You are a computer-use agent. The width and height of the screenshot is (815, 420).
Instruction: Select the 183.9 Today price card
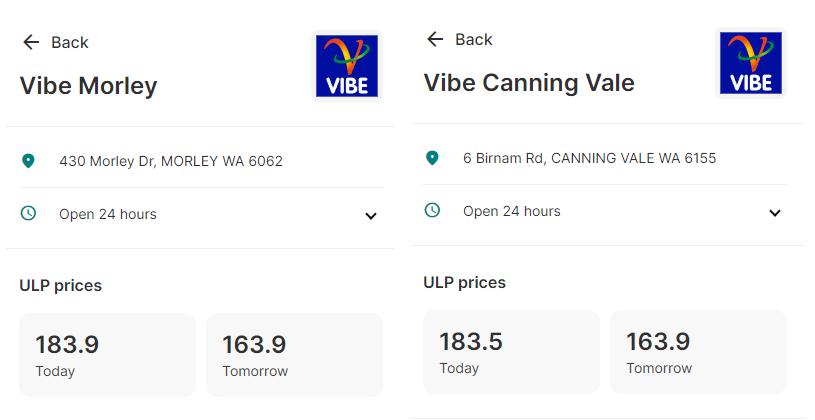pyautogui.click(x=108, y=355)
